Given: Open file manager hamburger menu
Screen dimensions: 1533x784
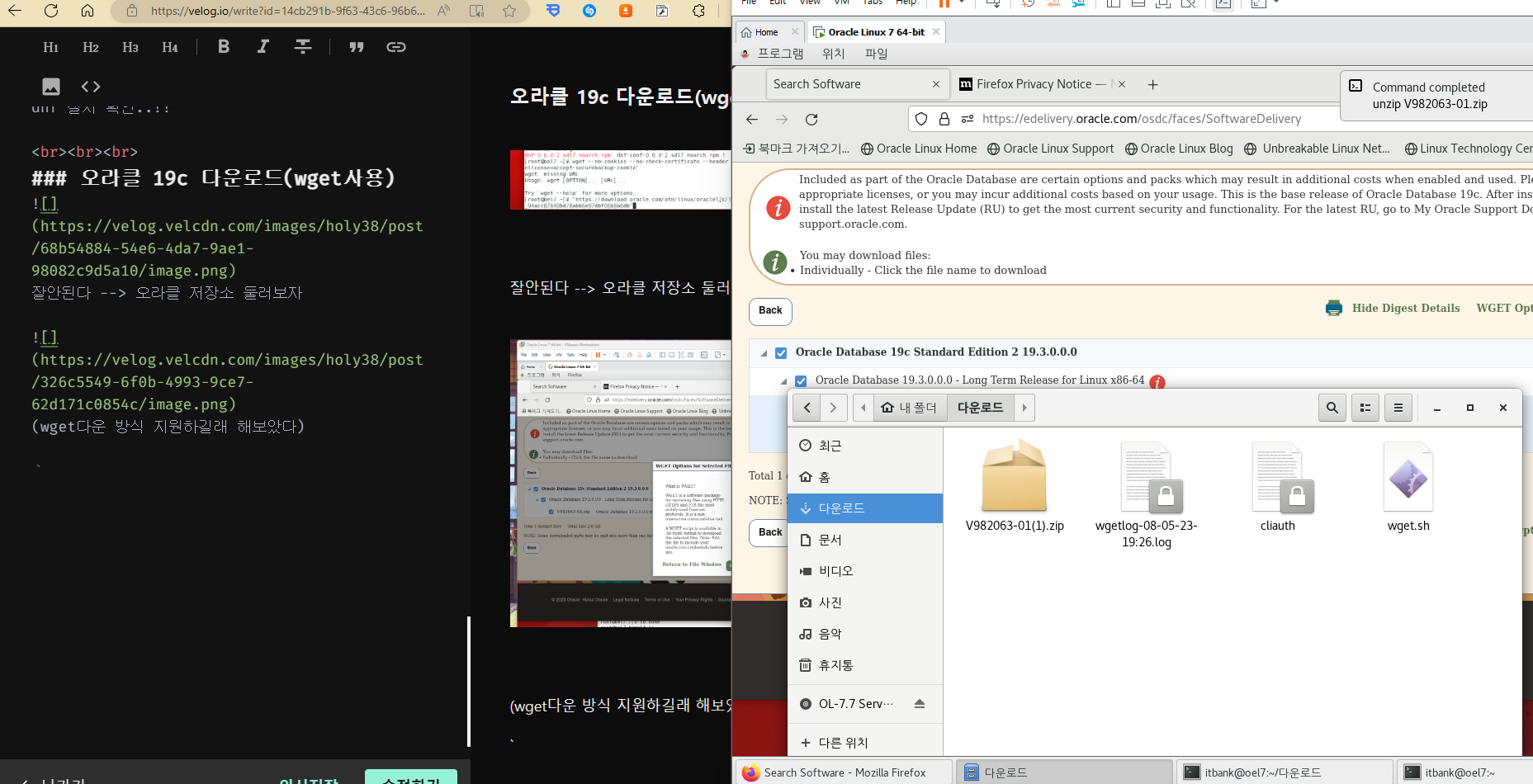Looking at the screenshot, I should tap(1398, 408).
